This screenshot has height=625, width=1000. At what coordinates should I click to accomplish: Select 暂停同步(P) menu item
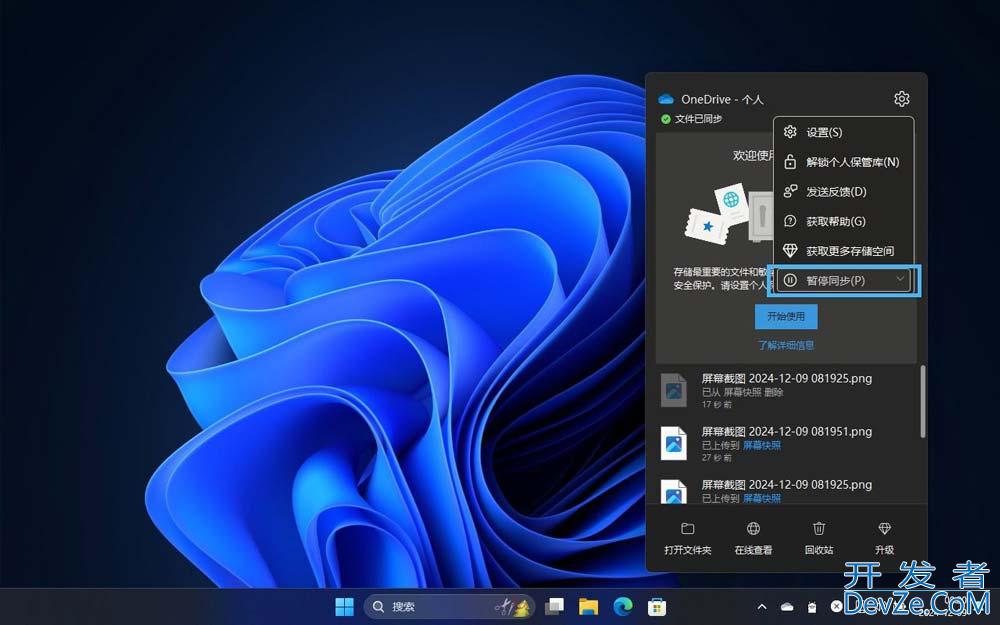(x=843, y=281)
